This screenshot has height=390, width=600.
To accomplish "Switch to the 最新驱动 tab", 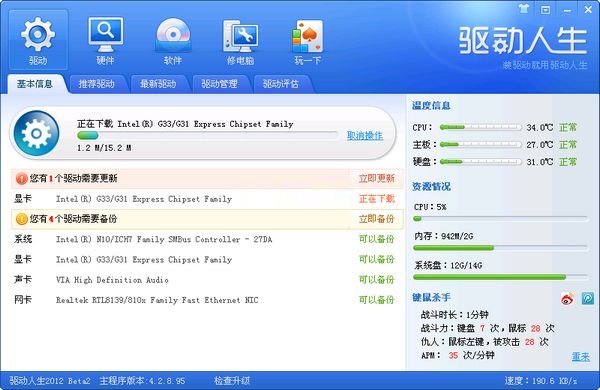I will click(x=158, y=84).
